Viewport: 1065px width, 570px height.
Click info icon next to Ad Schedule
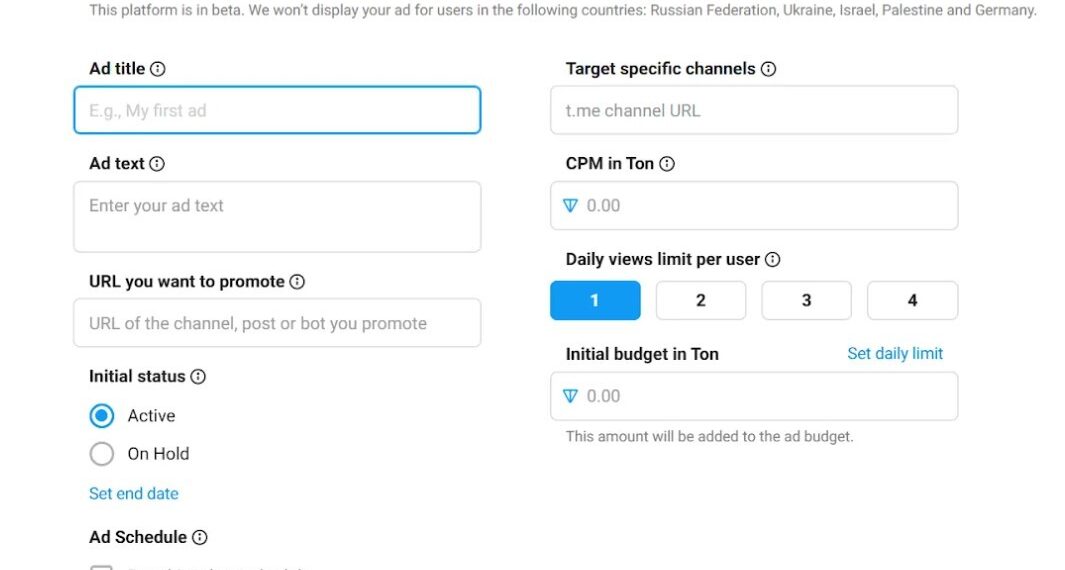pos(200,537)
